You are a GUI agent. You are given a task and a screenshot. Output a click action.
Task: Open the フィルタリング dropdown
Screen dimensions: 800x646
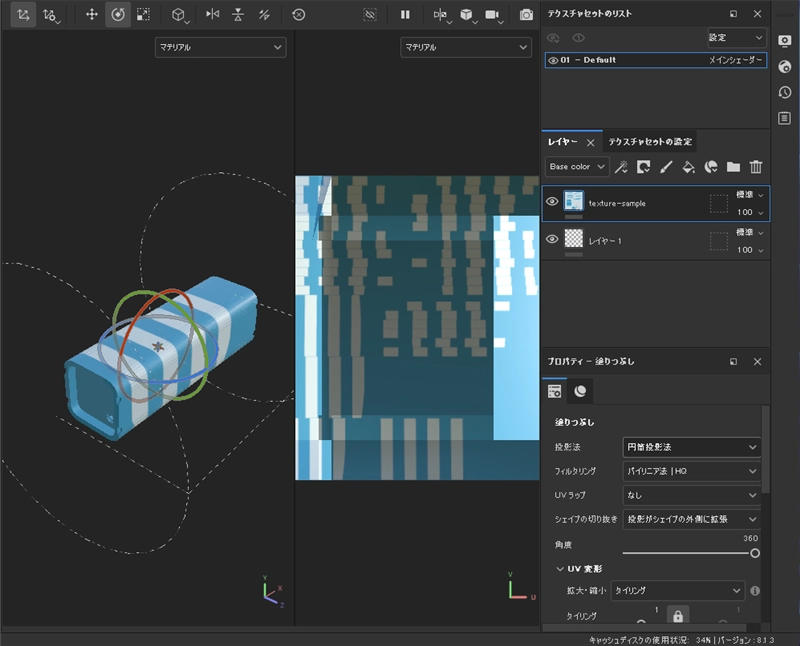tap(691, 471)
